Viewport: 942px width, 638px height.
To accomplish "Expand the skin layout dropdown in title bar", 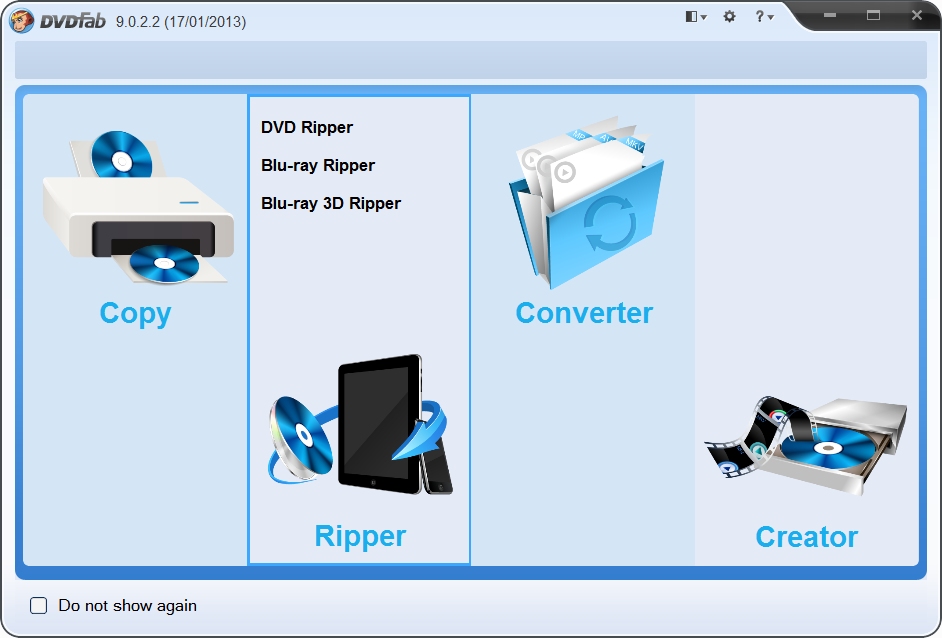I will 696,16.
